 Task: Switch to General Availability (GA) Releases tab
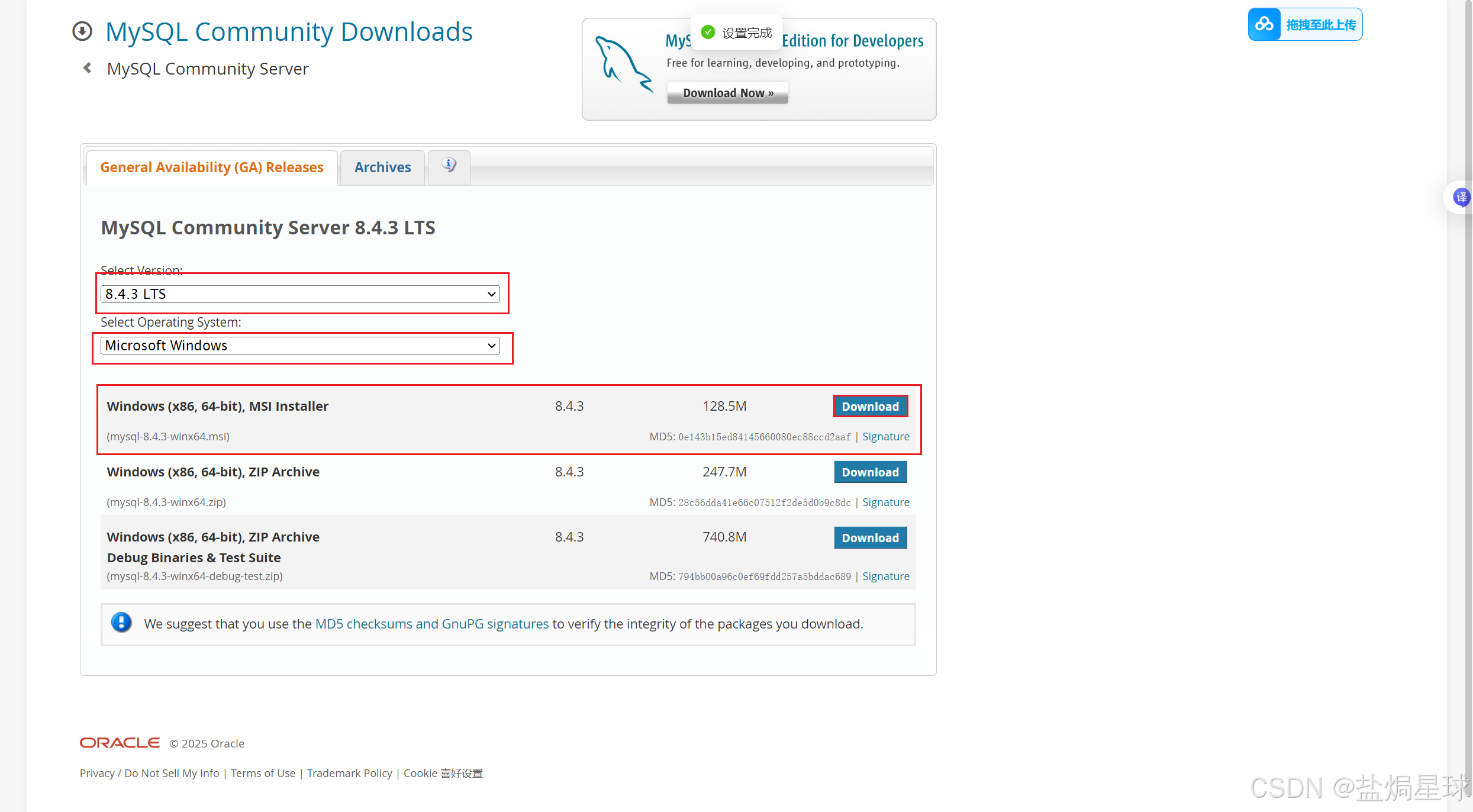click(212, 167)
